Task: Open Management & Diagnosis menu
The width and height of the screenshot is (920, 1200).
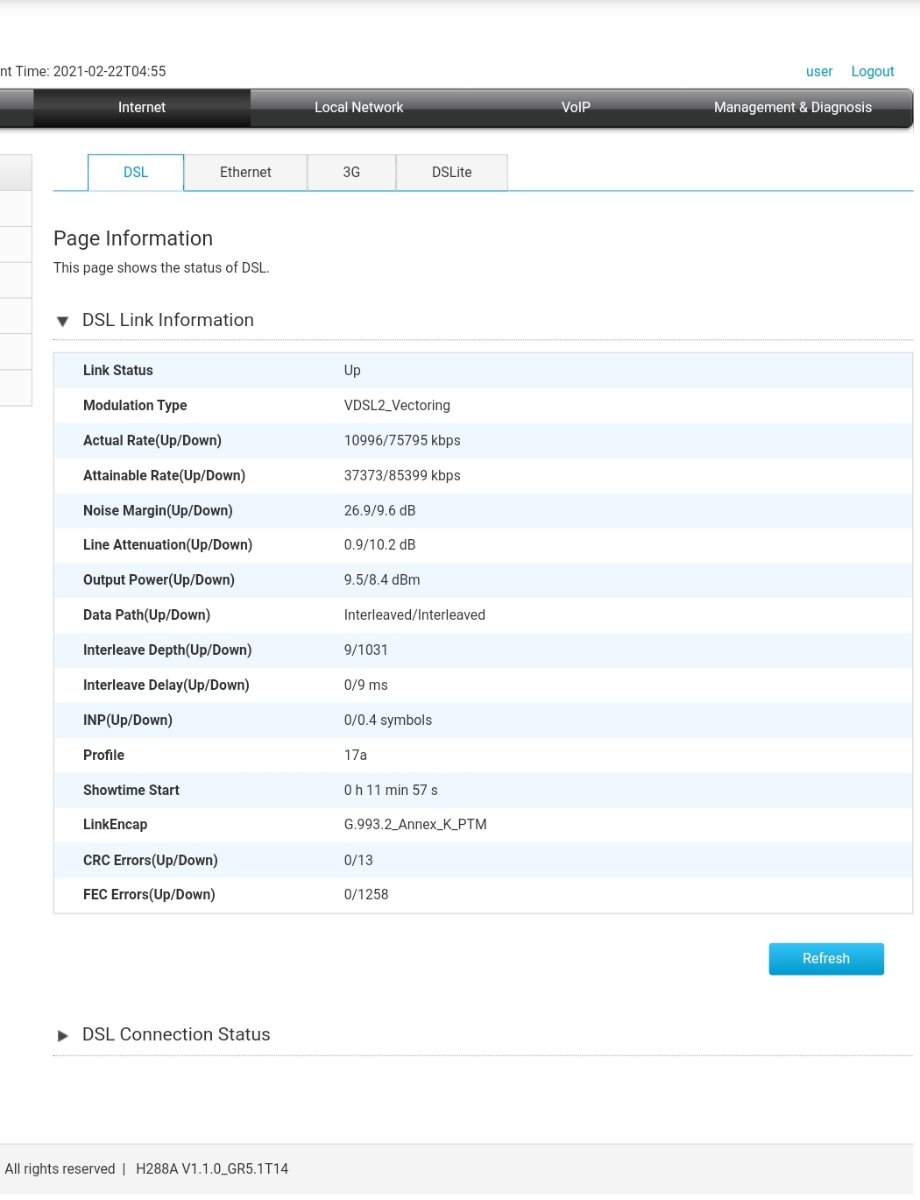Action: [793, 108]
